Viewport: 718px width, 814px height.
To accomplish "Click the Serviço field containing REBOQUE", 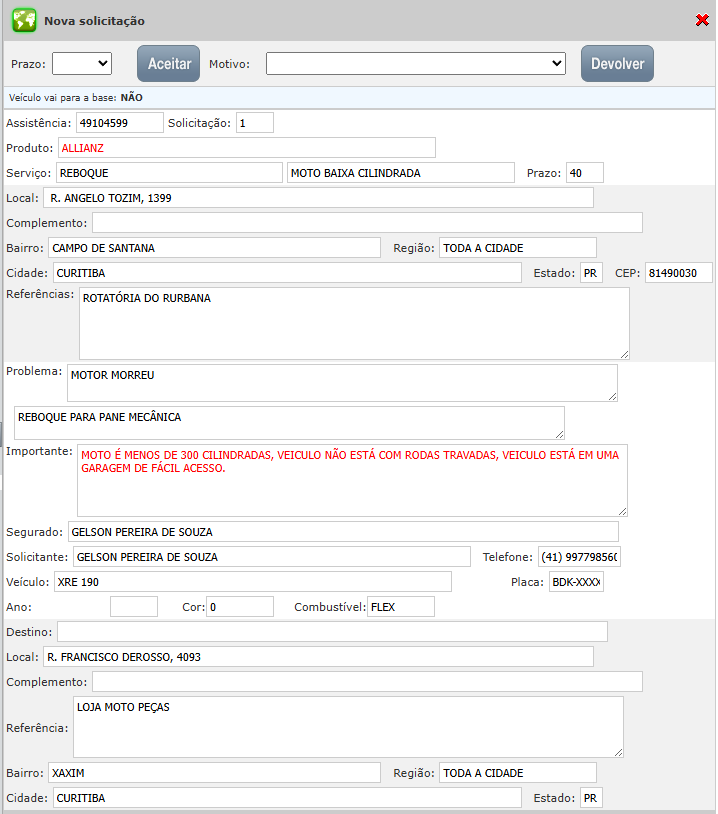I will point(170,173).
